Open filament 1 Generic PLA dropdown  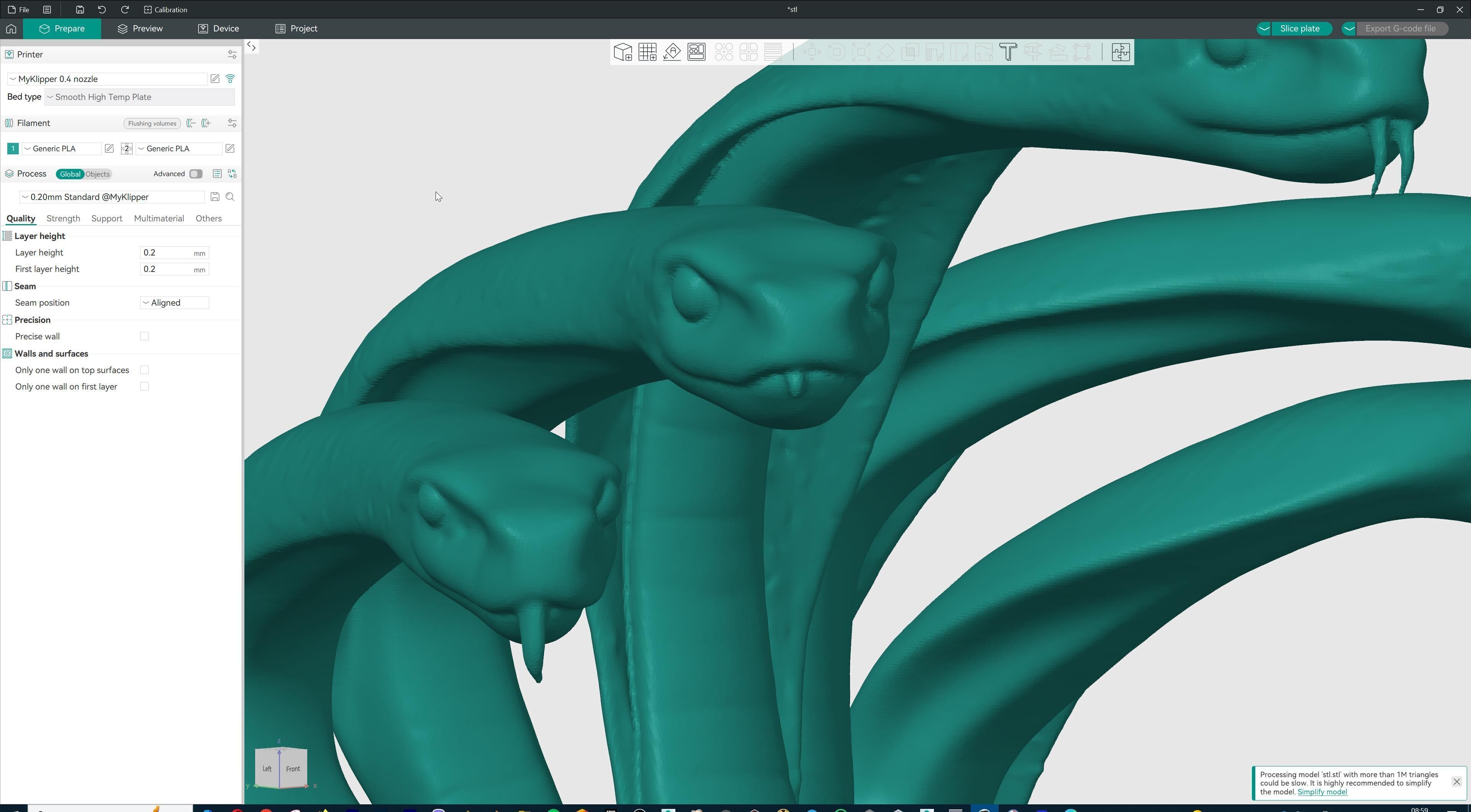(62, 149)
